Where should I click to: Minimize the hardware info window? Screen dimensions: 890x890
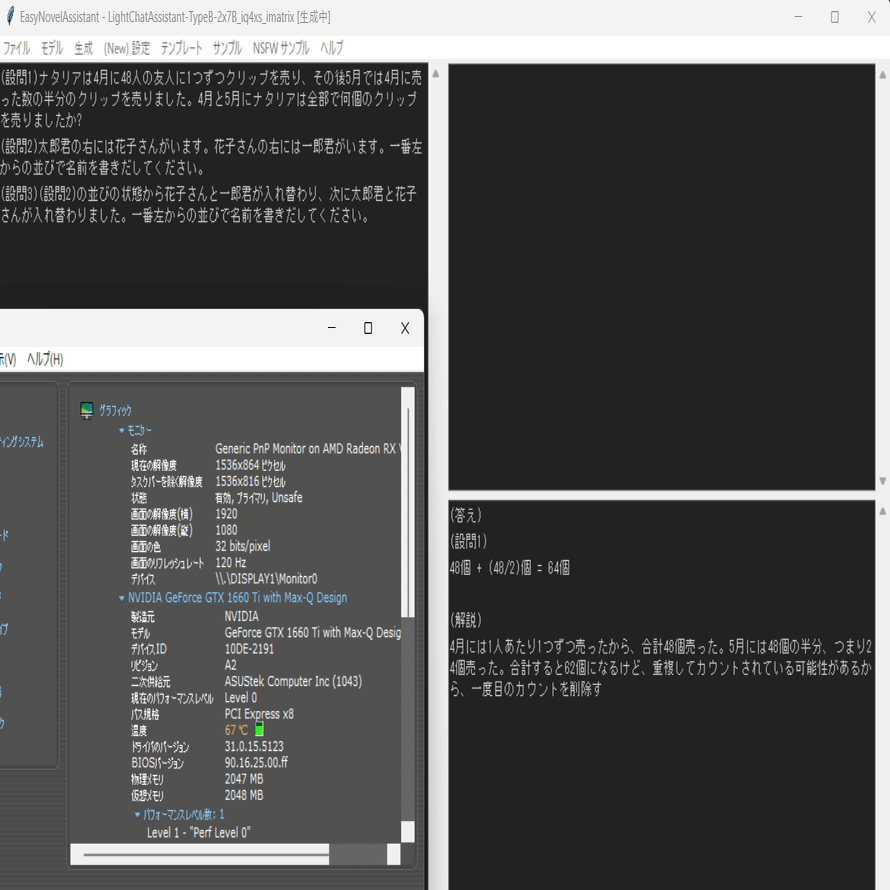332,328
